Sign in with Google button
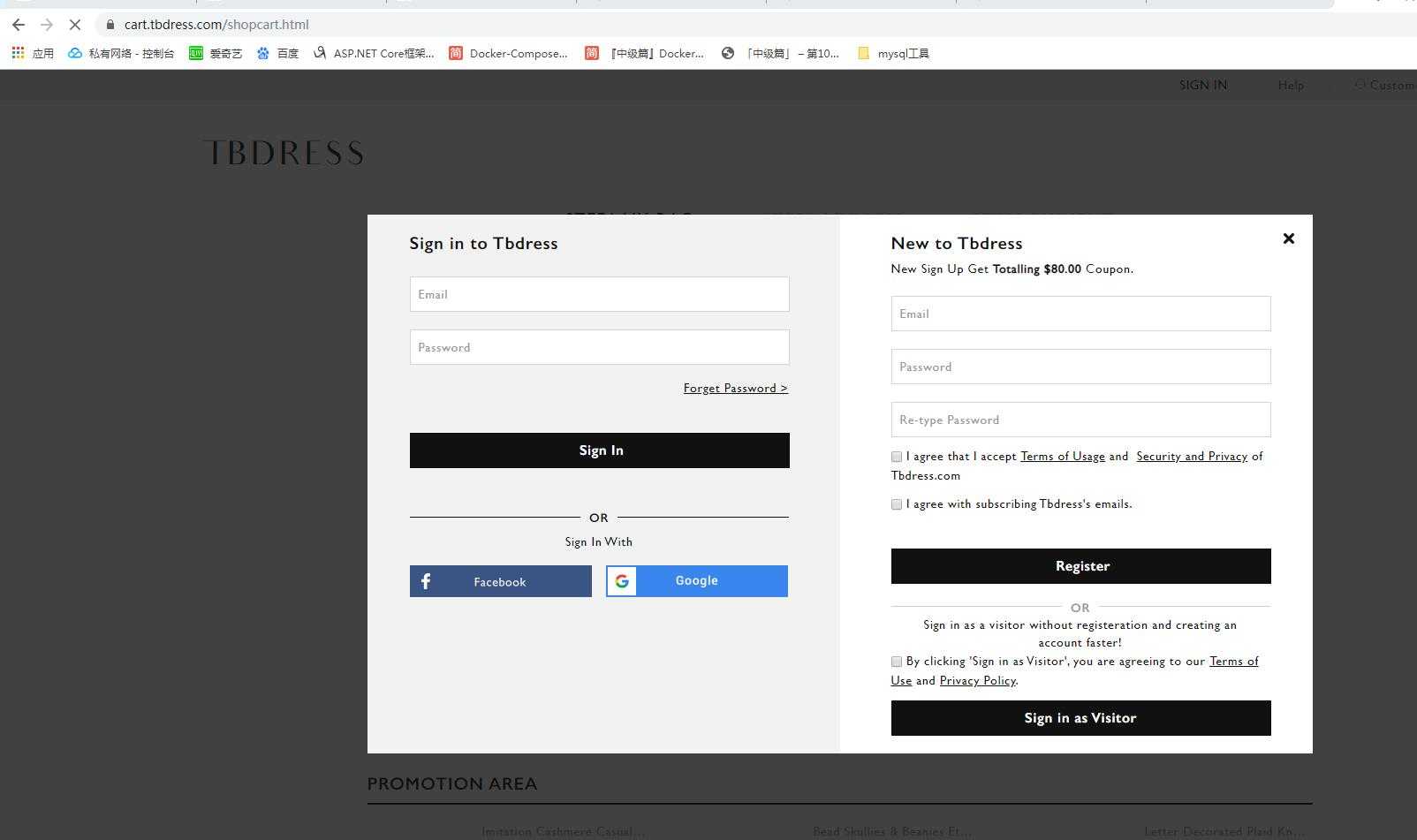The image size is (1417, 840). 696,581
